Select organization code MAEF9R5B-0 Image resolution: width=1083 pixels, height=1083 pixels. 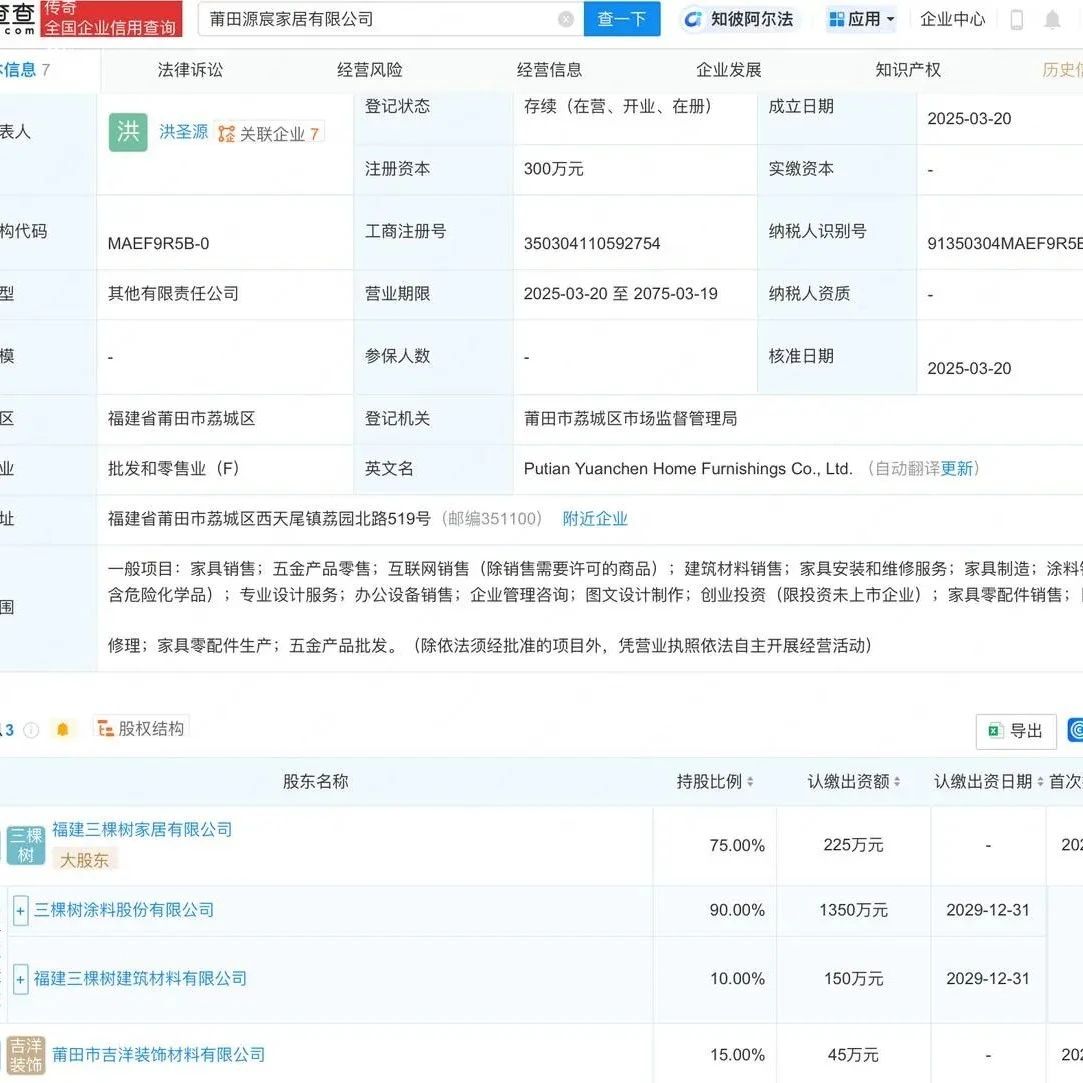158,243
